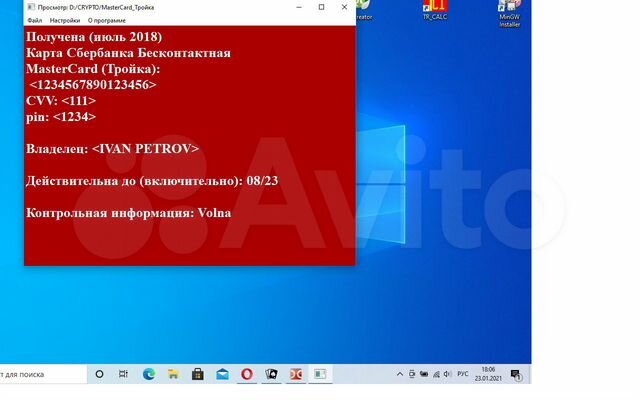Click the Контрольная информация: Volna line

(129, 213)
